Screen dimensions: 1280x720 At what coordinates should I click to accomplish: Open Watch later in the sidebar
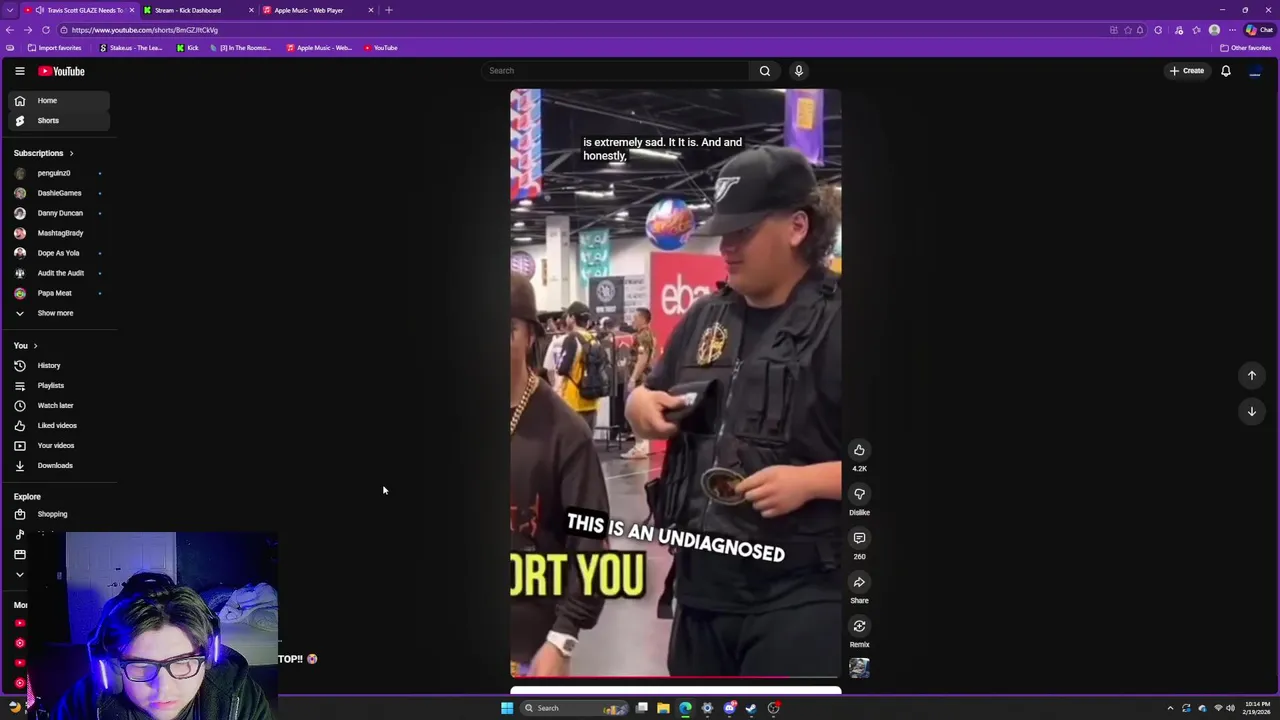coord(59,406)
